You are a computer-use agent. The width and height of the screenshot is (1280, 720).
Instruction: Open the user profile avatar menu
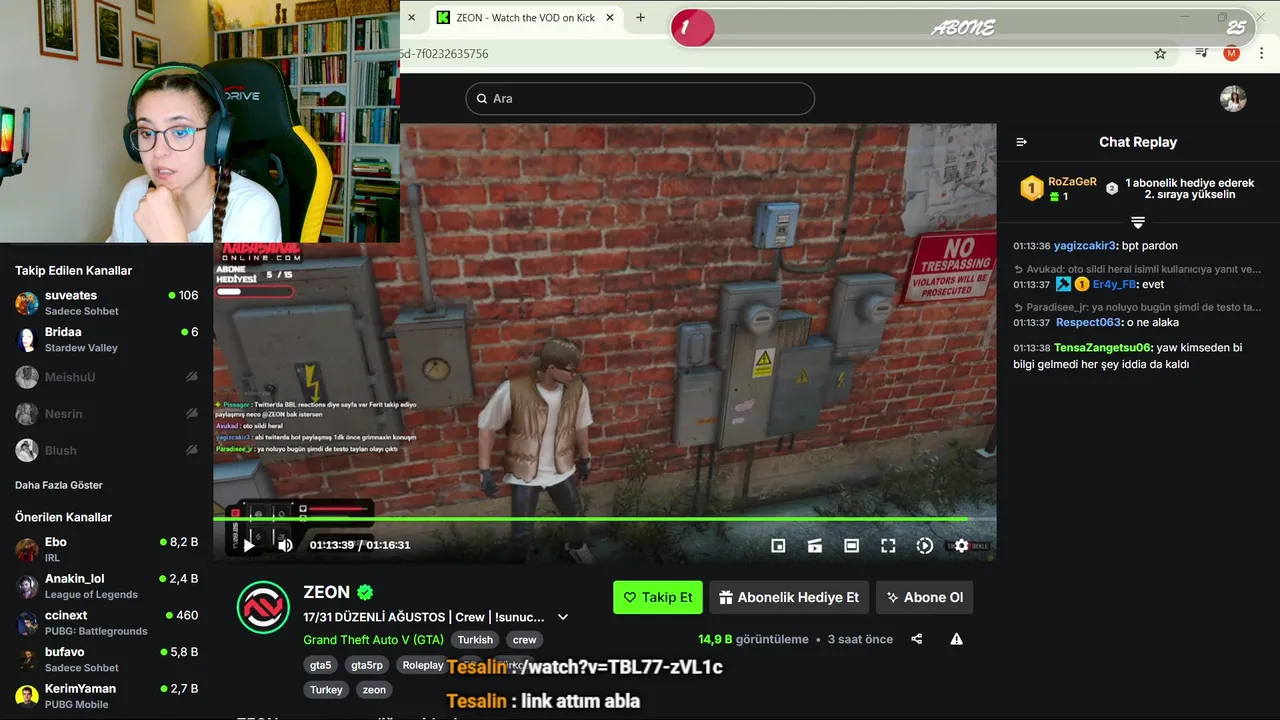tap(1233, 98)
